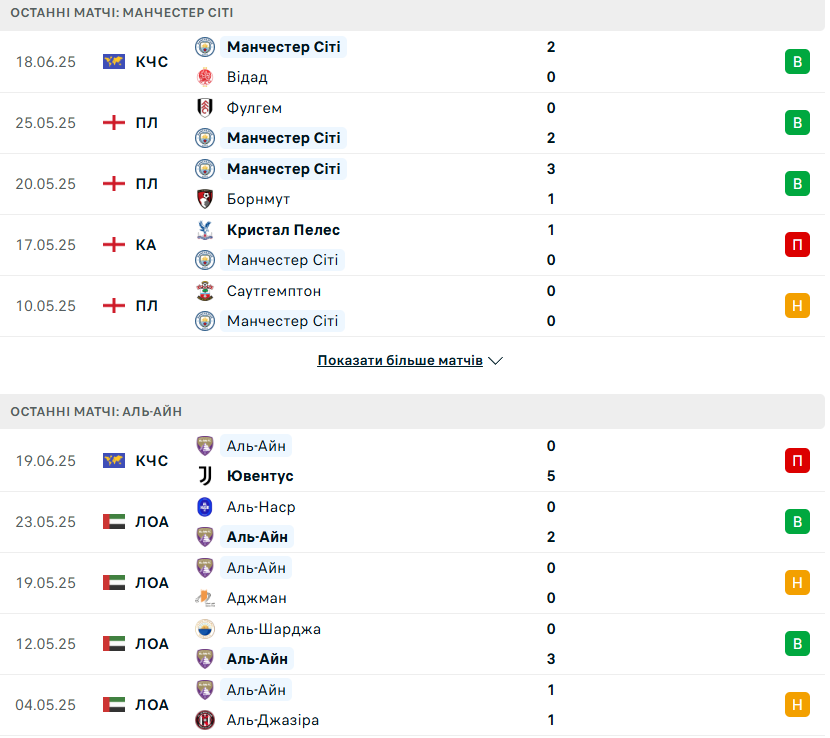Click the Bournemouth club crest icon

pos(205,199)
